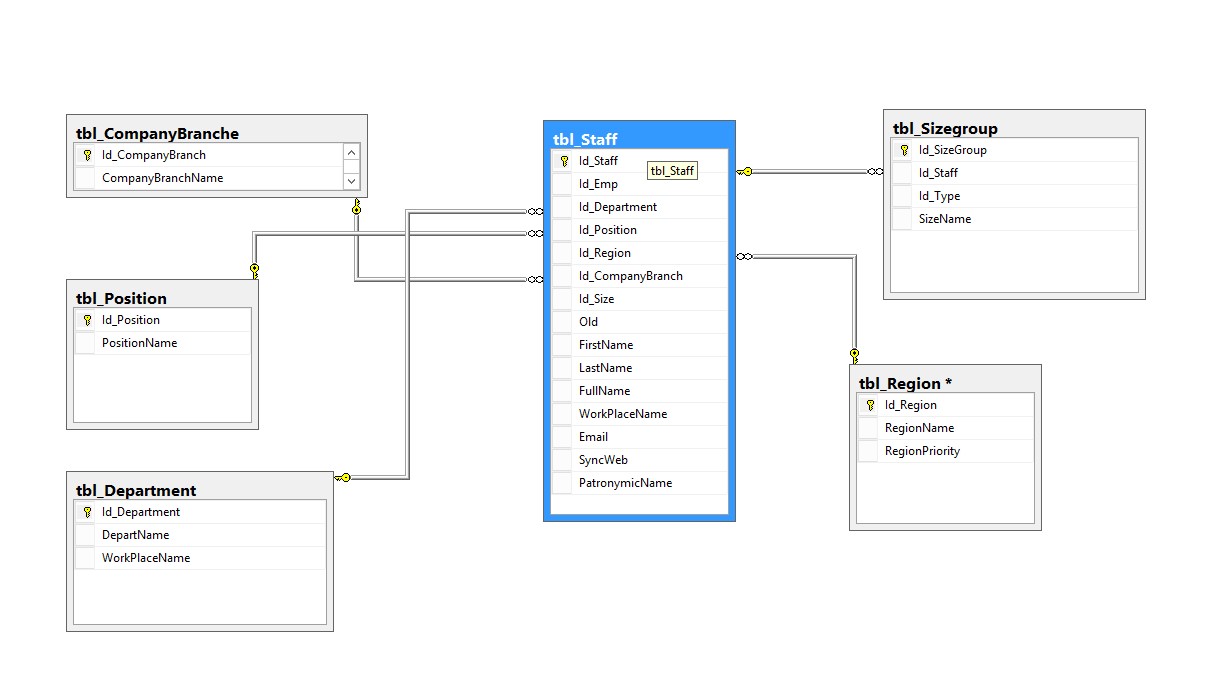Select the tbl_Region * table title

[906, 383]
